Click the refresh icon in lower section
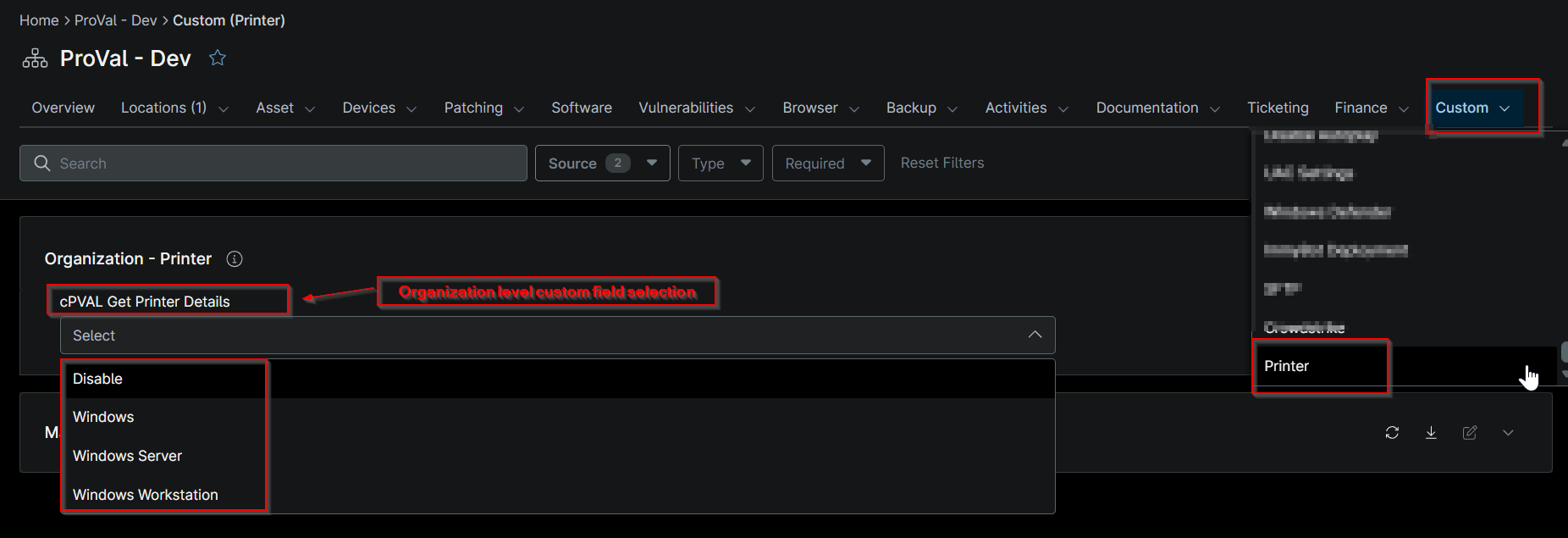The image size is (1568, 538). click(1392, 433)
